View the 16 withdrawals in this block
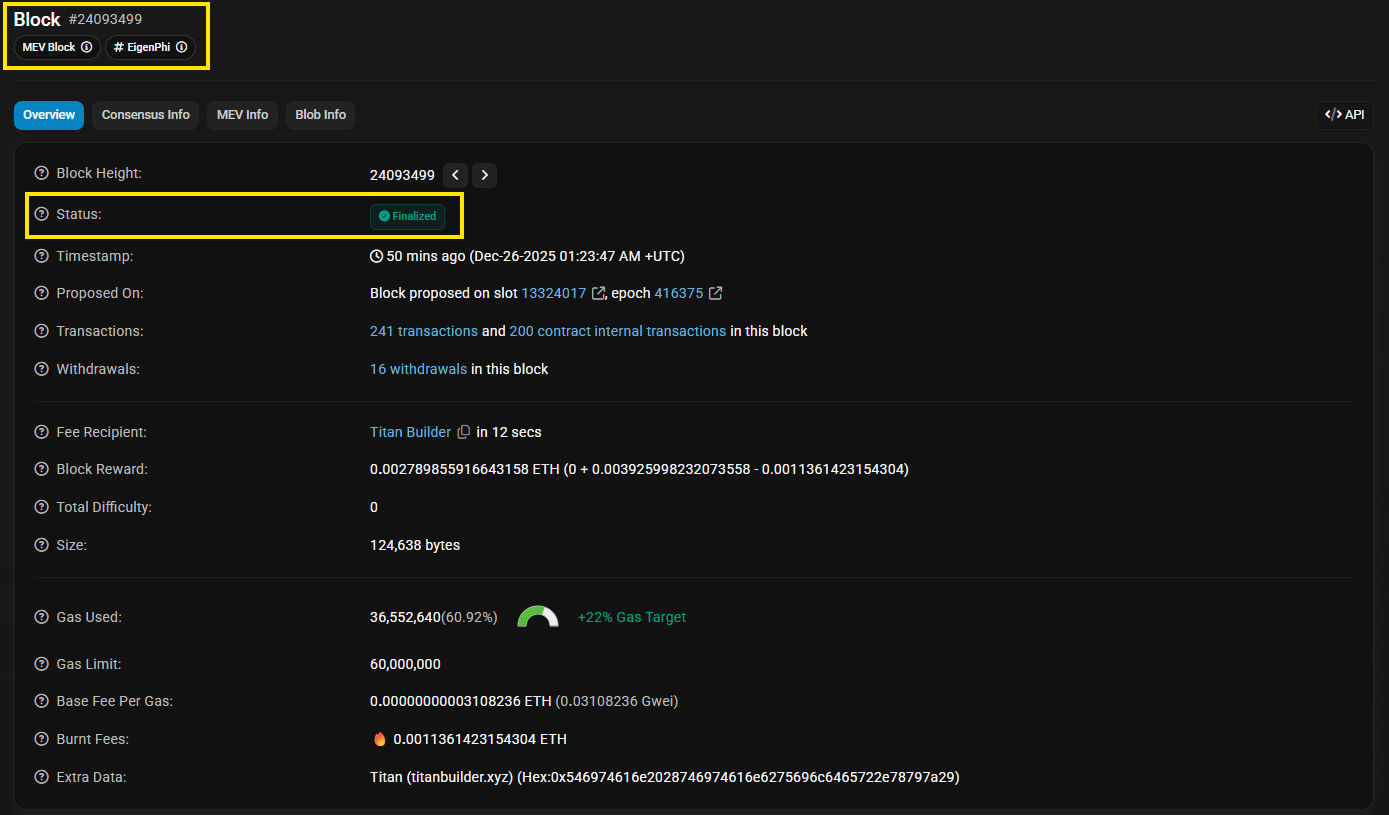This screenshot has width=1389, height=815. click(418, 368)
